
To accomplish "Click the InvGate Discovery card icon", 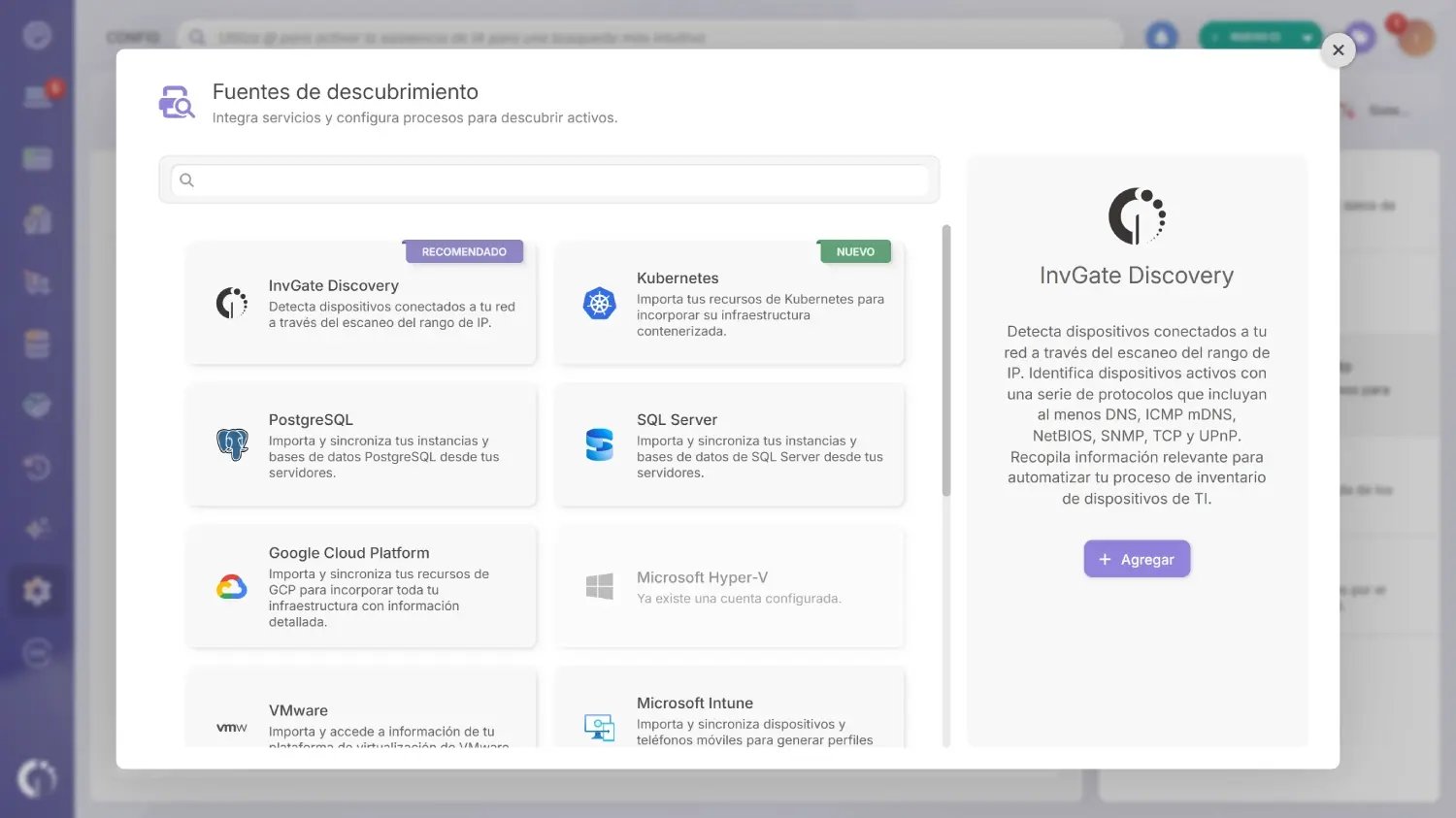I will coord(232,303).
